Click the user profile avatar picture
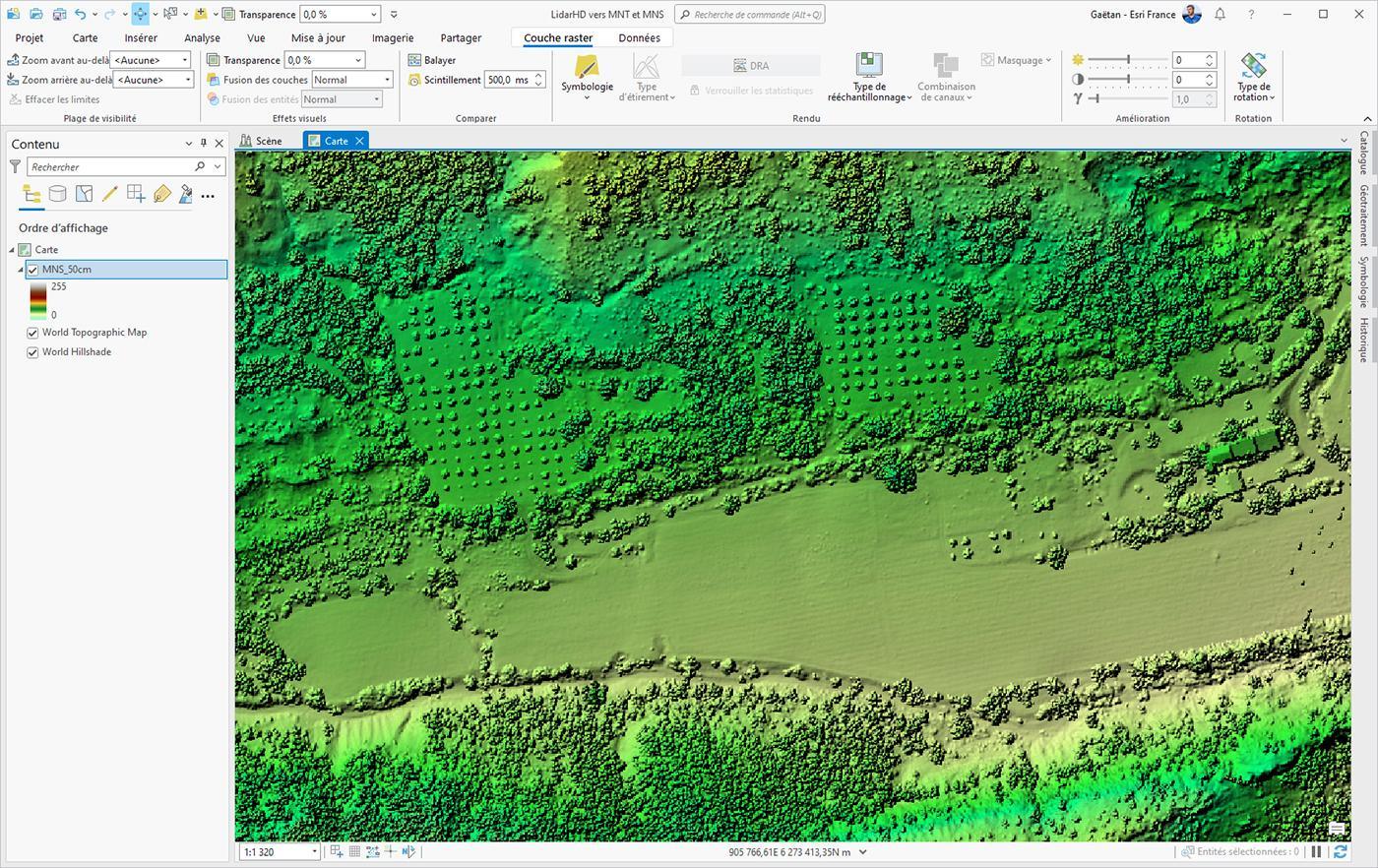 click(x=1192, y=15)
